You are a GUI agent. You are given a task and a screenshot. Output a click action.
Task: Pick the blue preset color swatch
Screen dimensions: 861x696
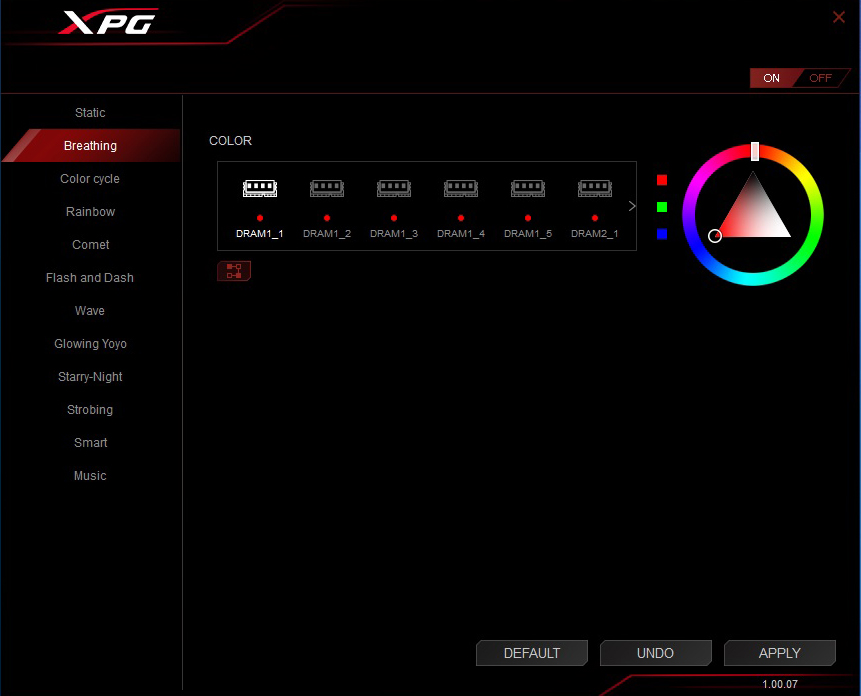click(662, 234)
